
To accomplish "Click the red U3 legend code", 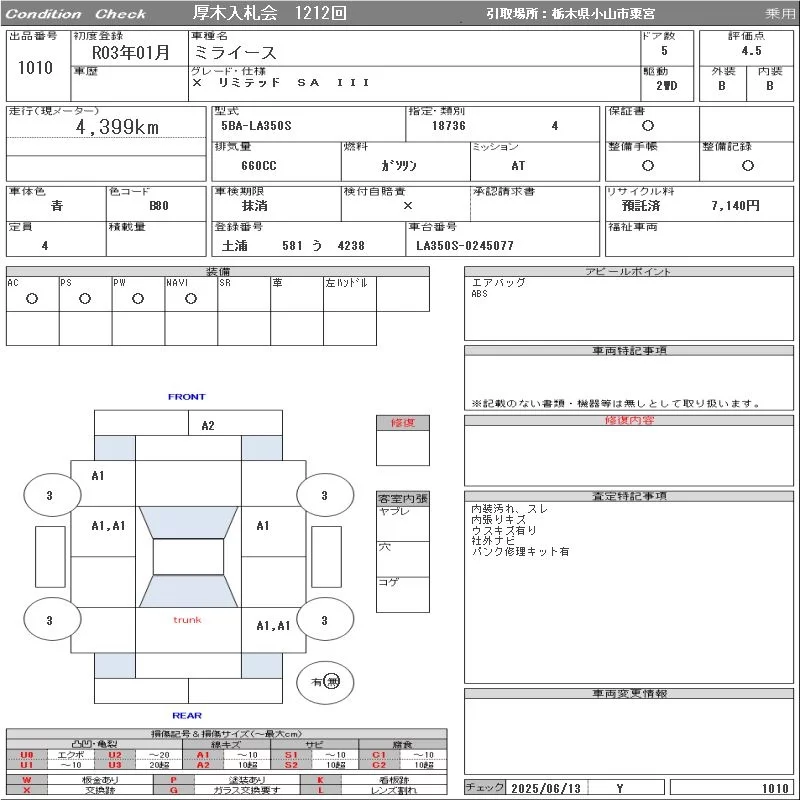I will pos(115,765).
